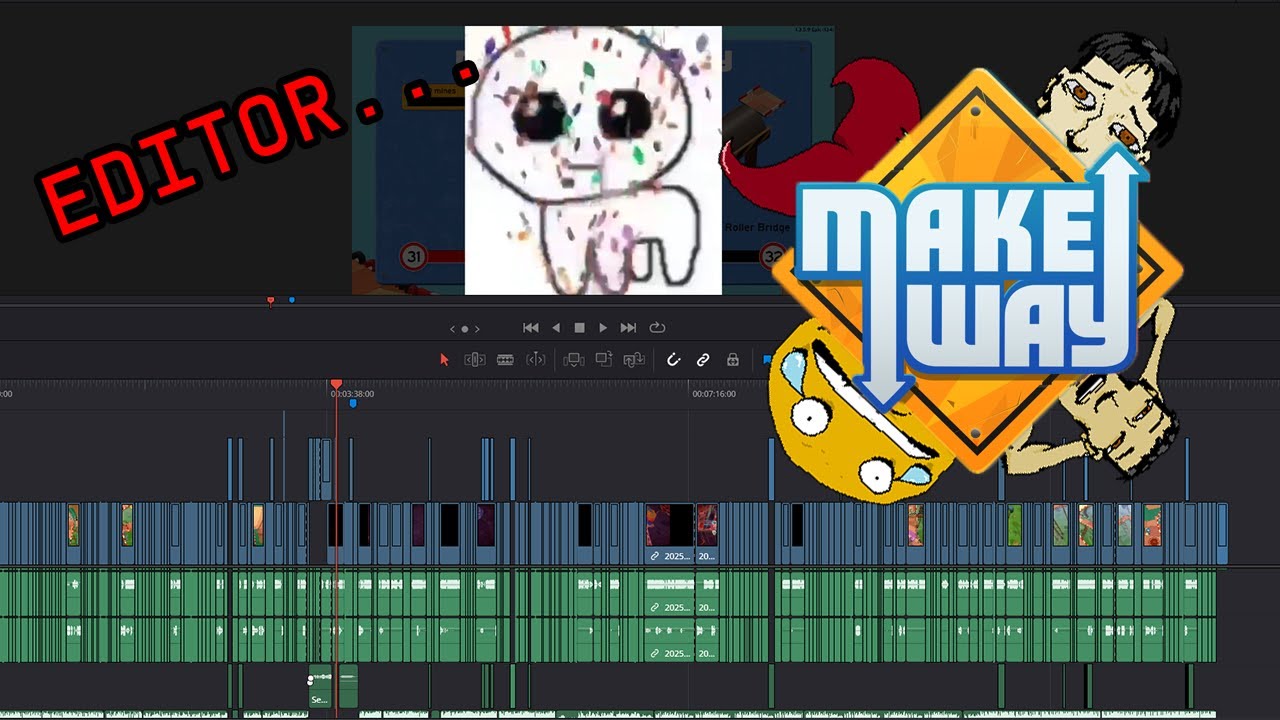
Task: Select the video clip labeled "2025..." on the video track
Action: tap(670, 535)
